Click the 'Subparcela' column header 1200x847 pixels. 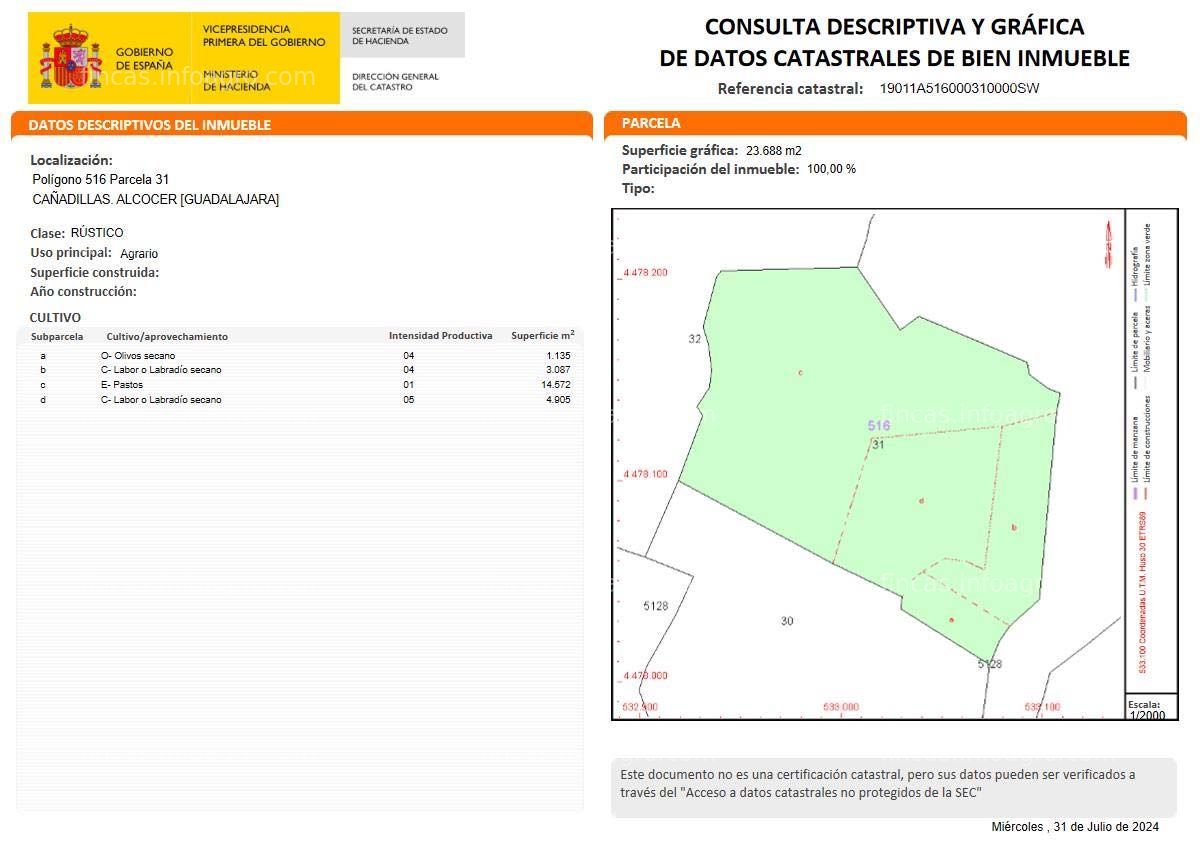pos(57,337)
